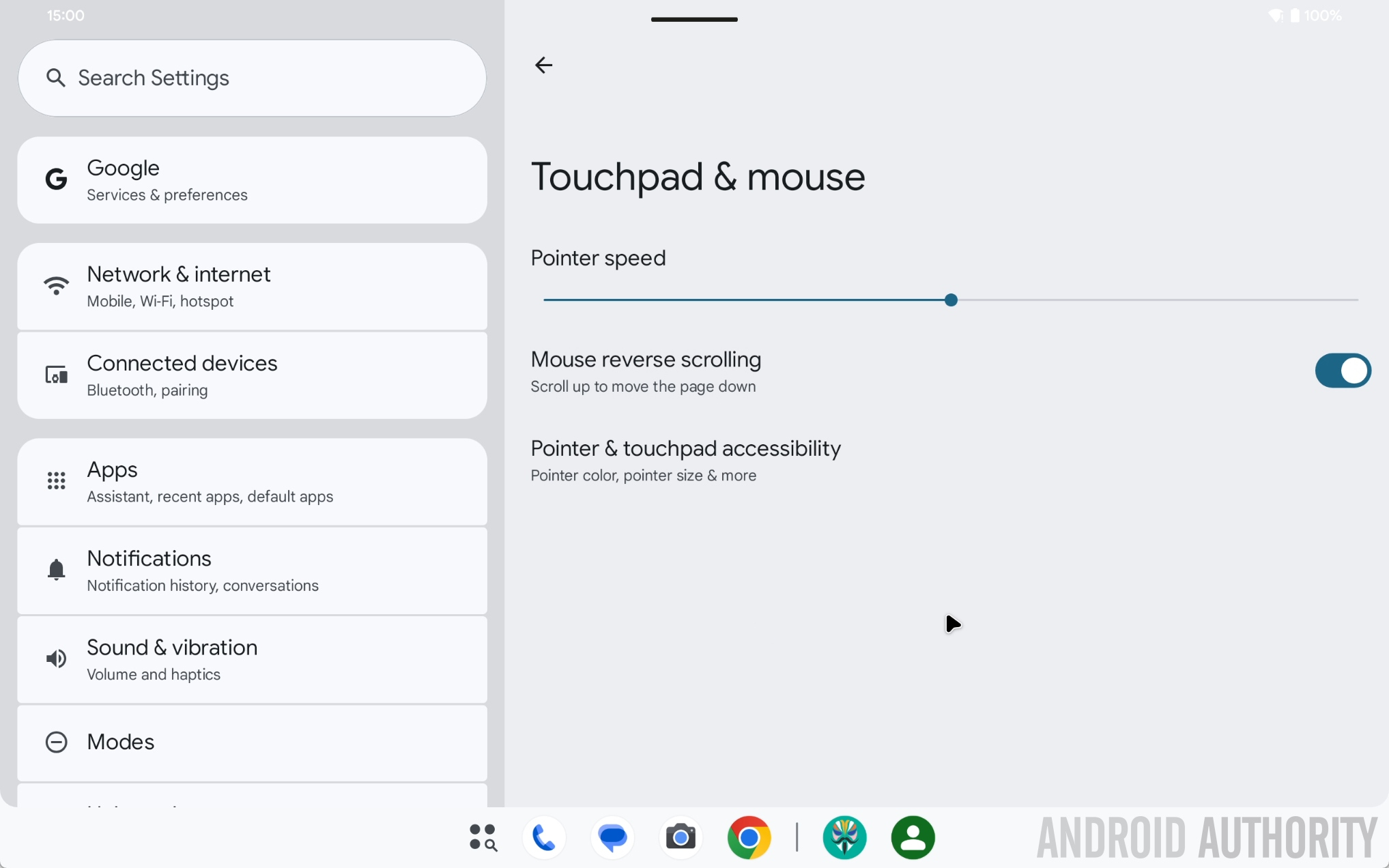
Task: Open the green Contacts app icon
Action: [913, 837]
